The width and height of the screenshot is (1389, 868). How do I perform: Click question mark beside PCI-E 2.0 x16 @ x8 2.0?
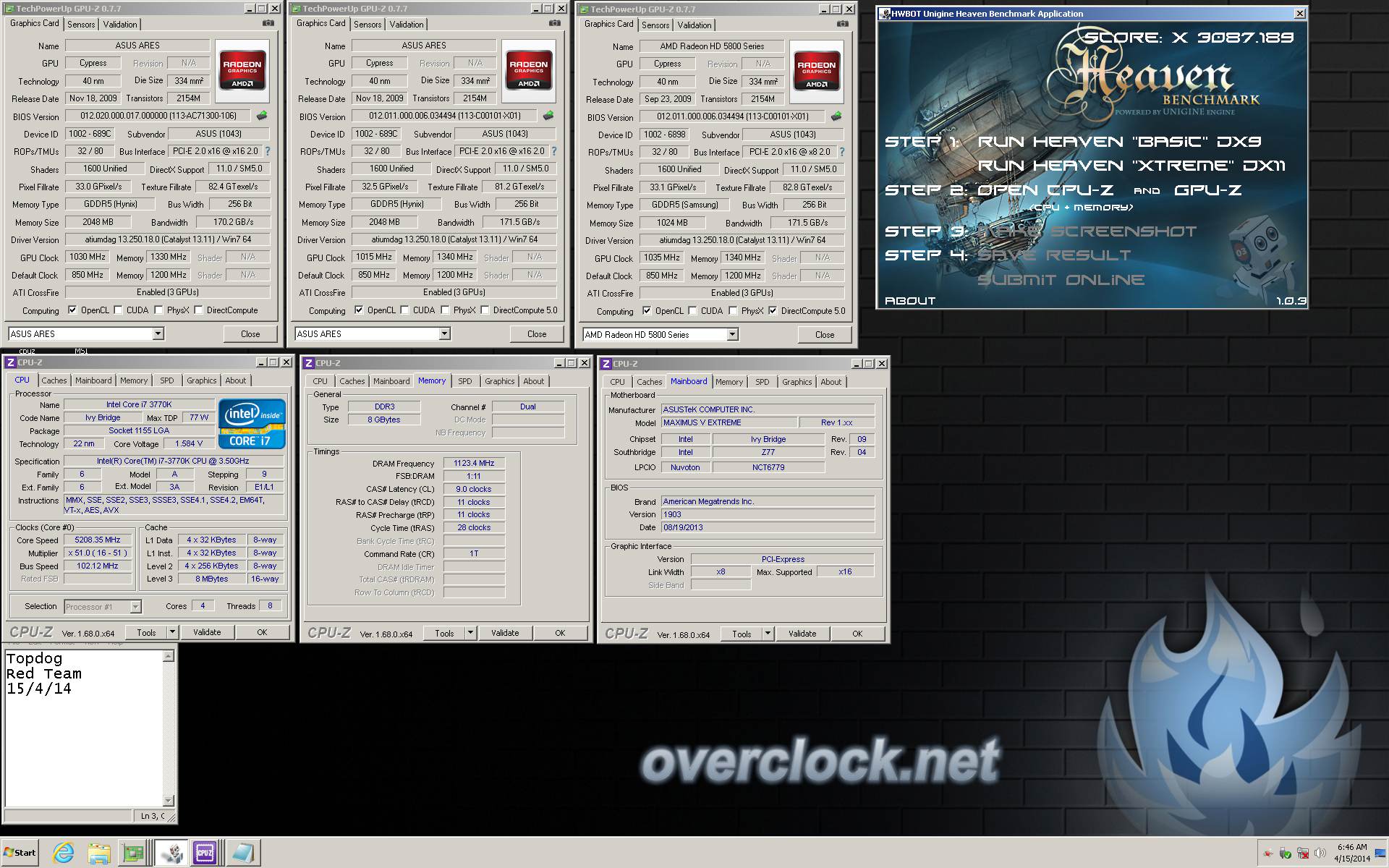(x=842, y=152)
